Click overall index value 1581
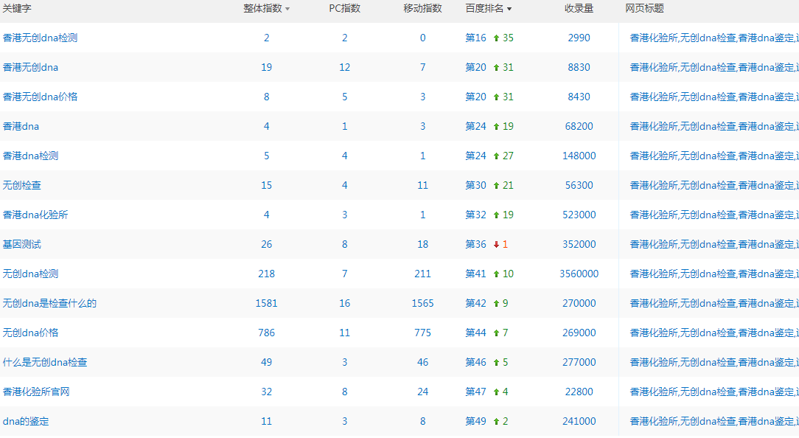This screenshot has width=799, height=438. 267,304
